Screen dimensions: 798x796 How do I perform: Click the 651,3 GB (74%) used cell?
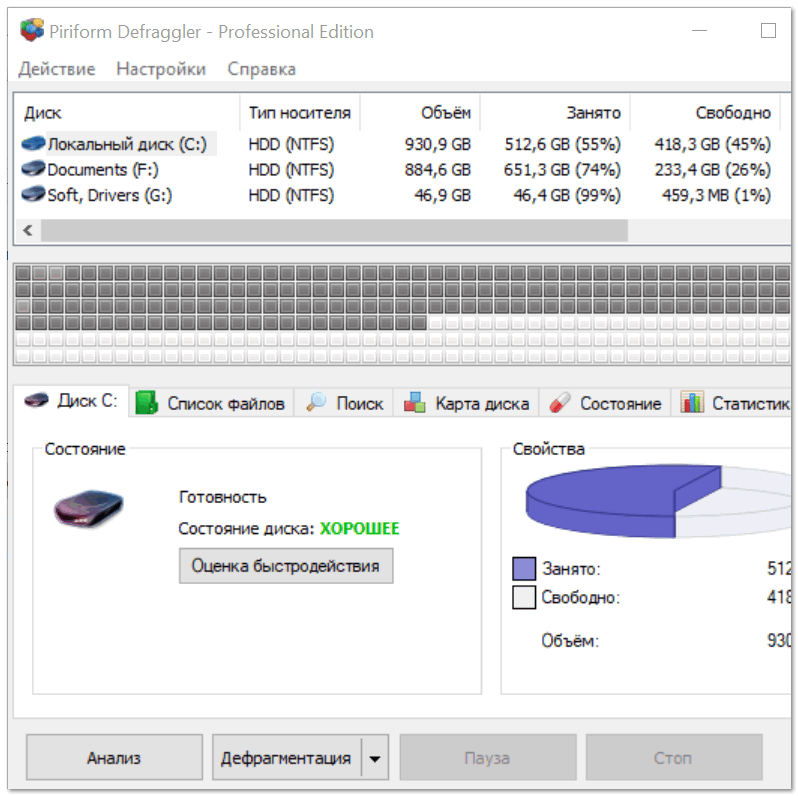tap(562, 169)
